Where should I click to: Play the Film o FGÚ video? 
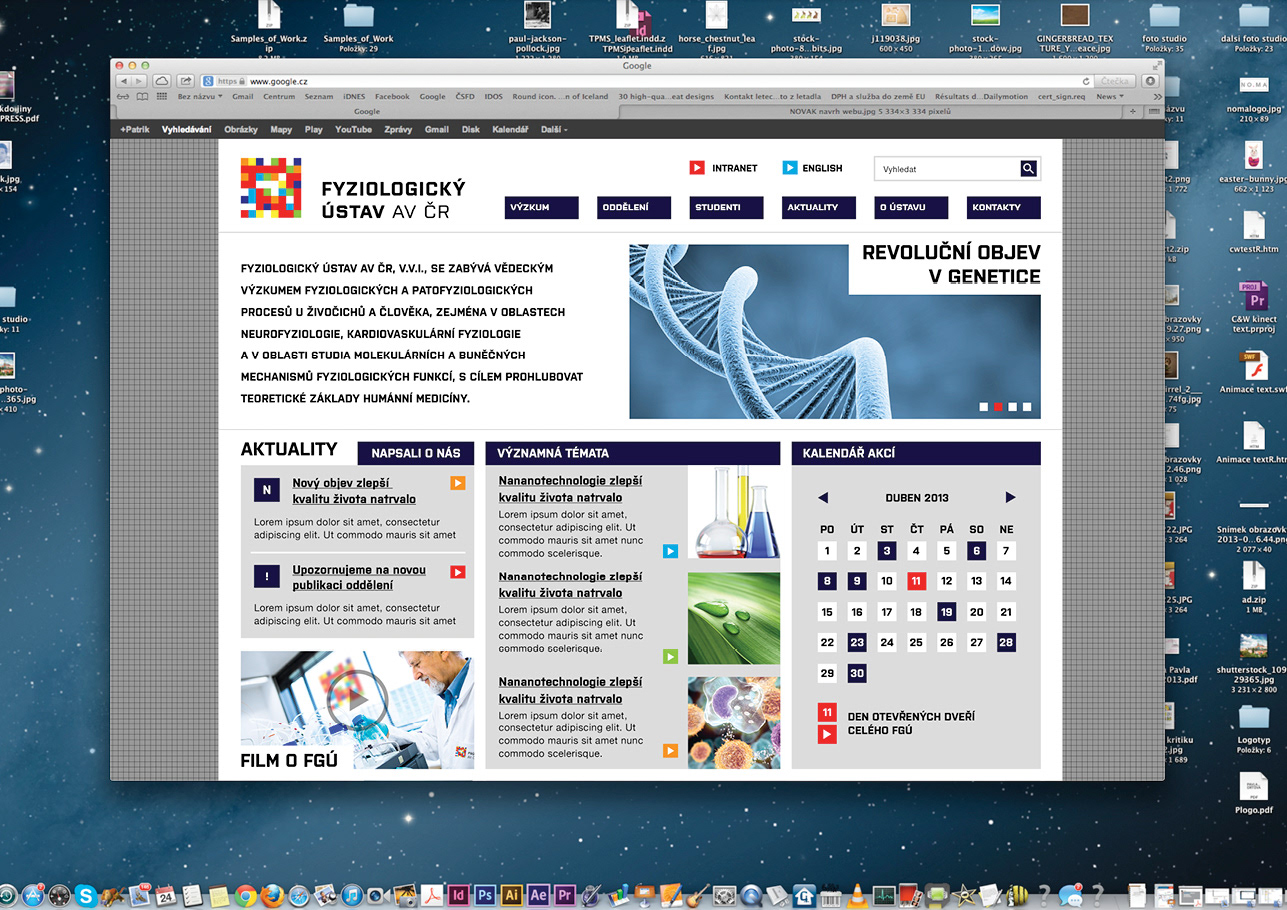click(x=357, y=695)
